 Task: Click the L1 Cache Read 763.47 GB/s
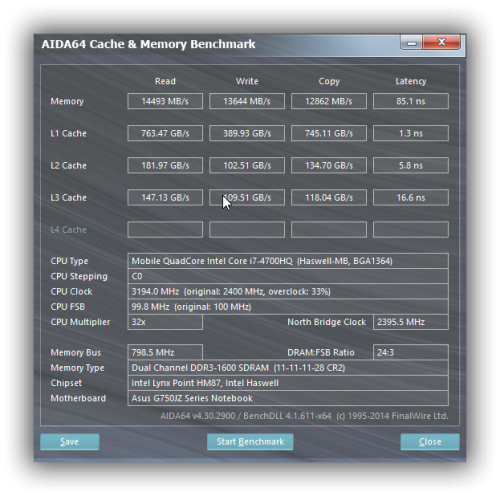tap(165, 133)
